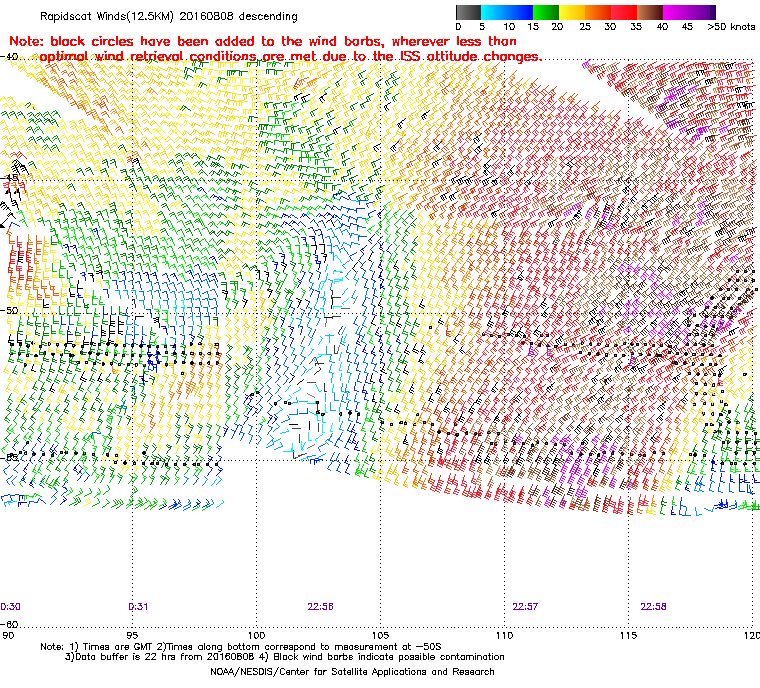This screenshot has width=760, height=688.
Task: Click the longitude axis label 100
Action: click(x=256, y=635)
